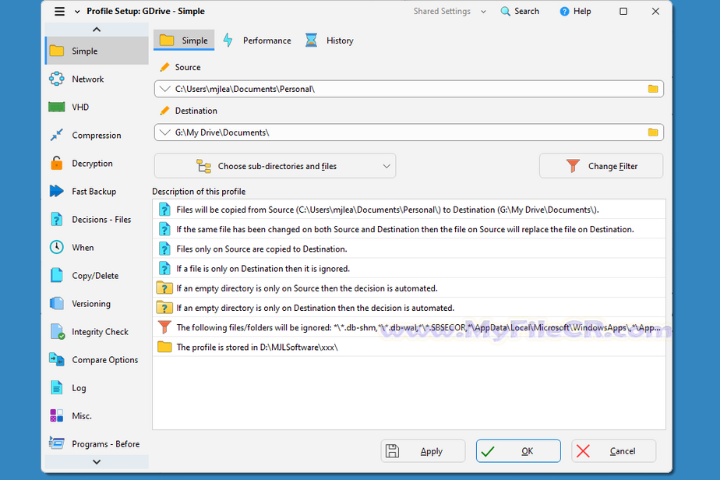Open the sub-directories button dropdown arrow

point(387,166)
